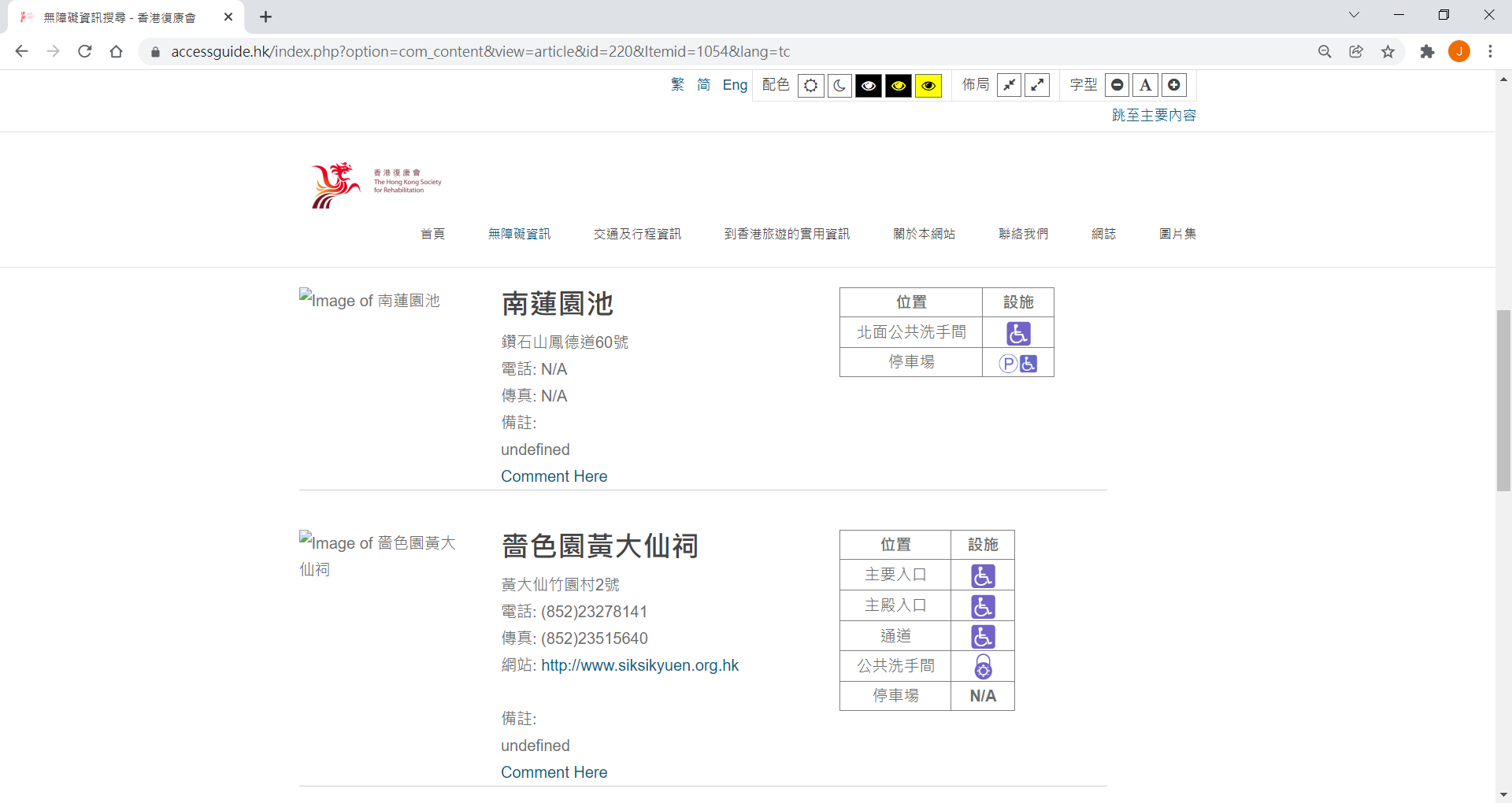Reload the current page
Screen dimensions: 1512x803
click(85, 51)
